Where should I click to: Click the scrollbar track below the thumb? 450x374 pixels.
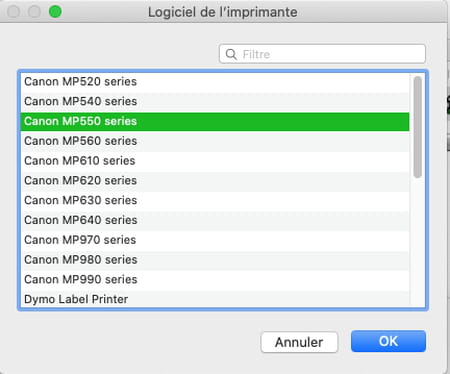417,243
